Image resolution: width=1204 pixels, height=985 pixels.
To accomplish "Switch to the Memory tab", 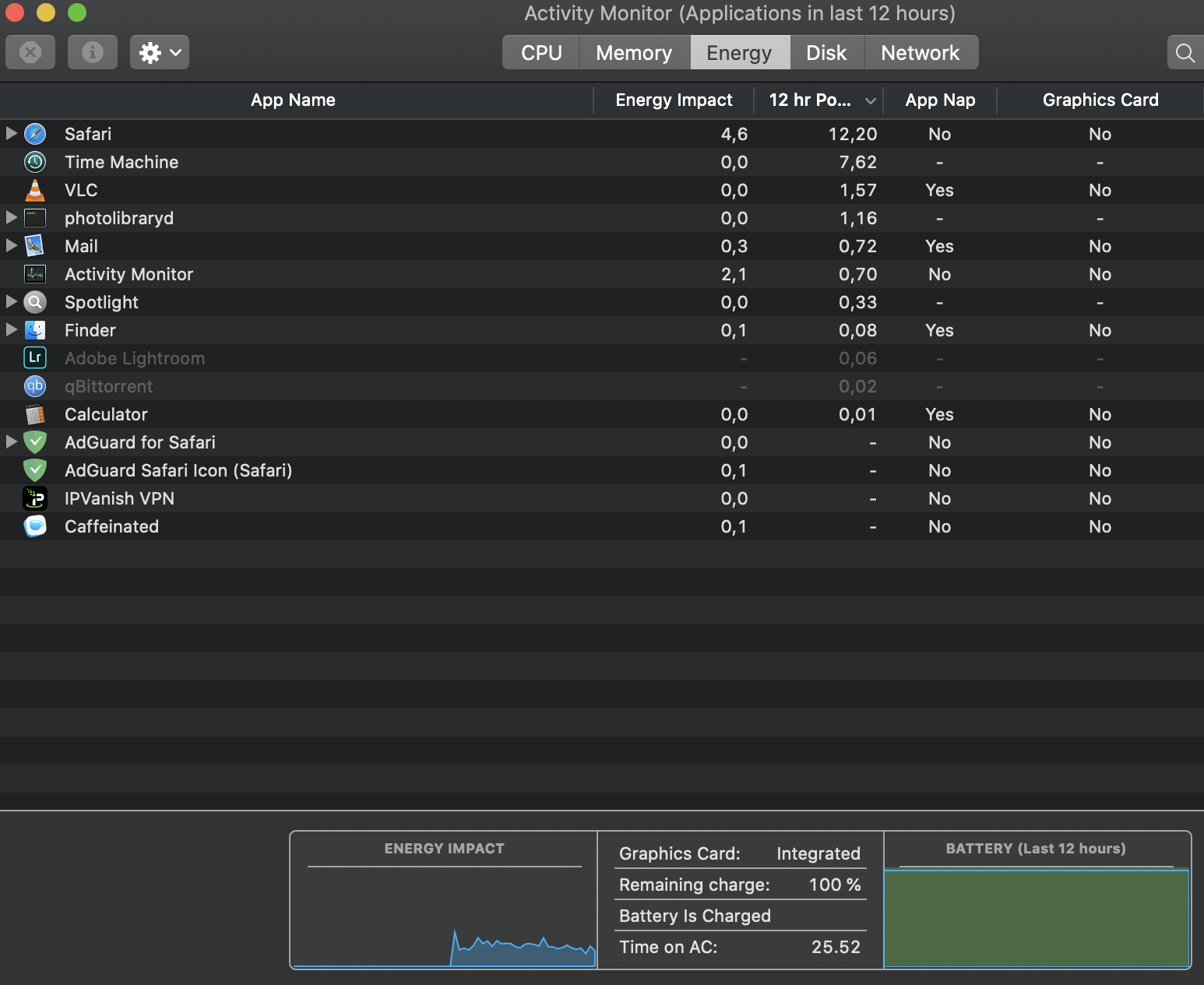I will click(x=634, y=52).
